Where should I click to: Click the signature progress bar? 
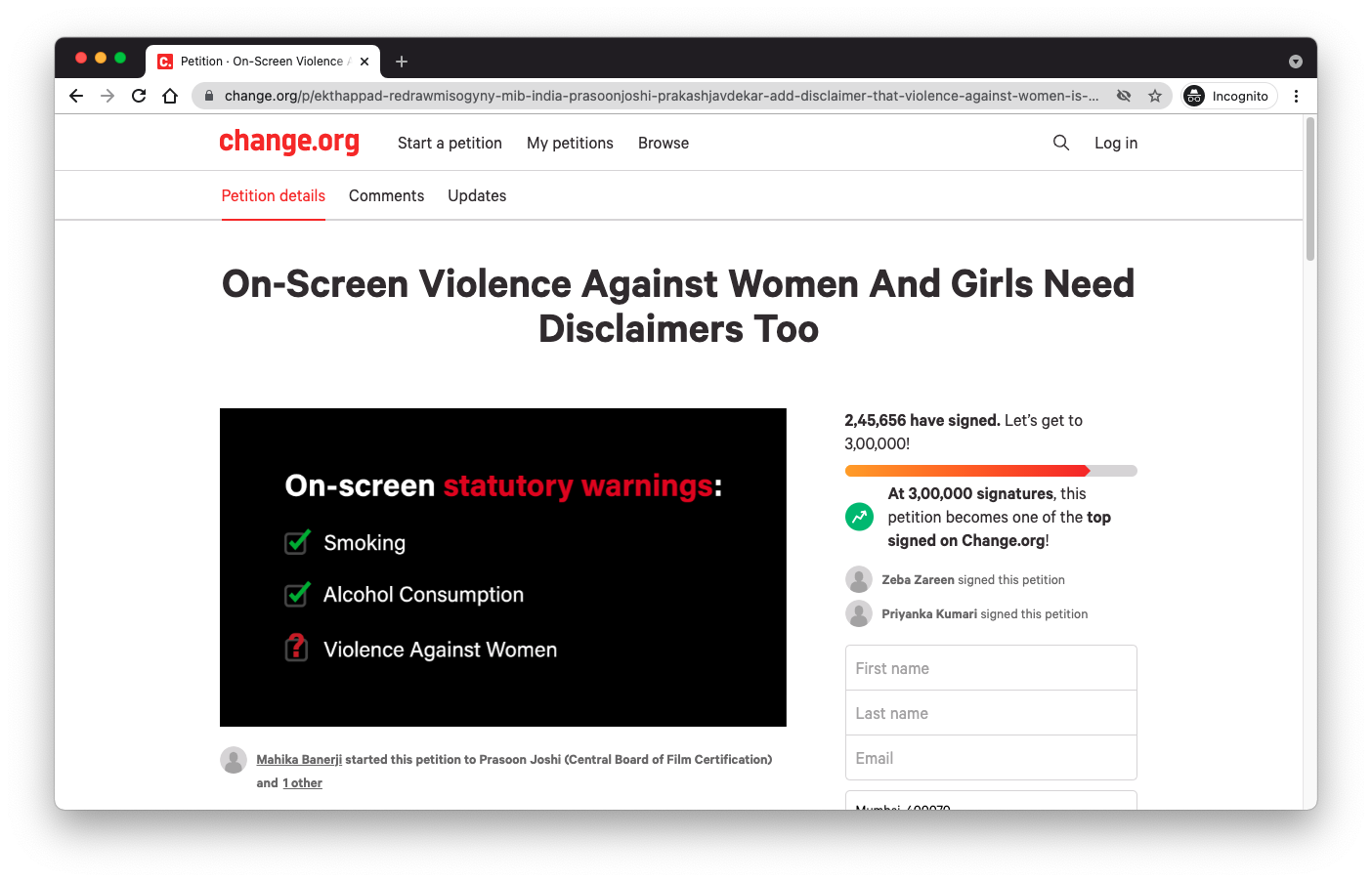(x=991, y=471)
